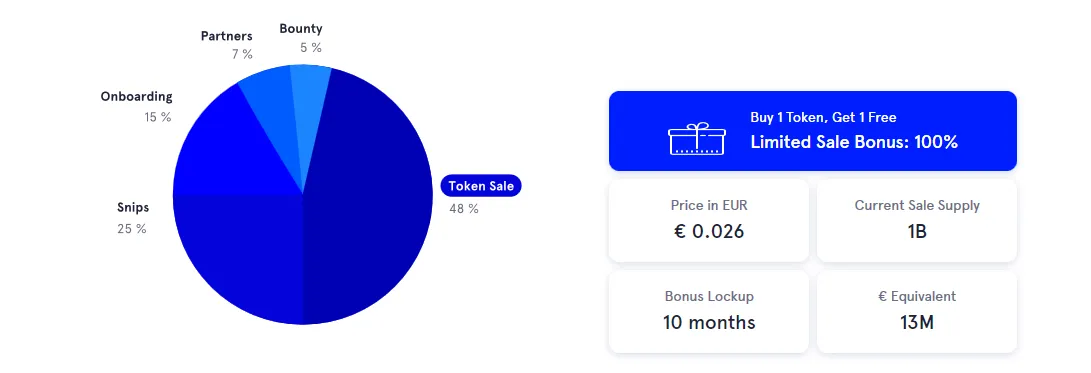1091x373 pixels.
Task: Click the € Equivalent card
Action: pyautogui.click(x=917, y=311)
